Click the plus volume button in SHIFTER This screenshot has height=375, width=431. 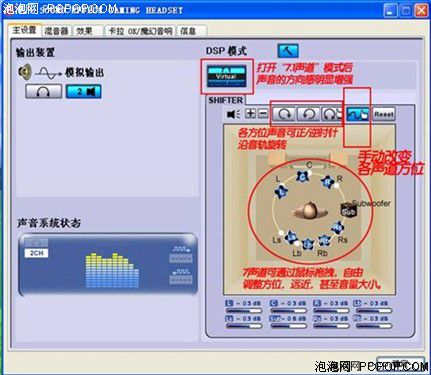250,114
